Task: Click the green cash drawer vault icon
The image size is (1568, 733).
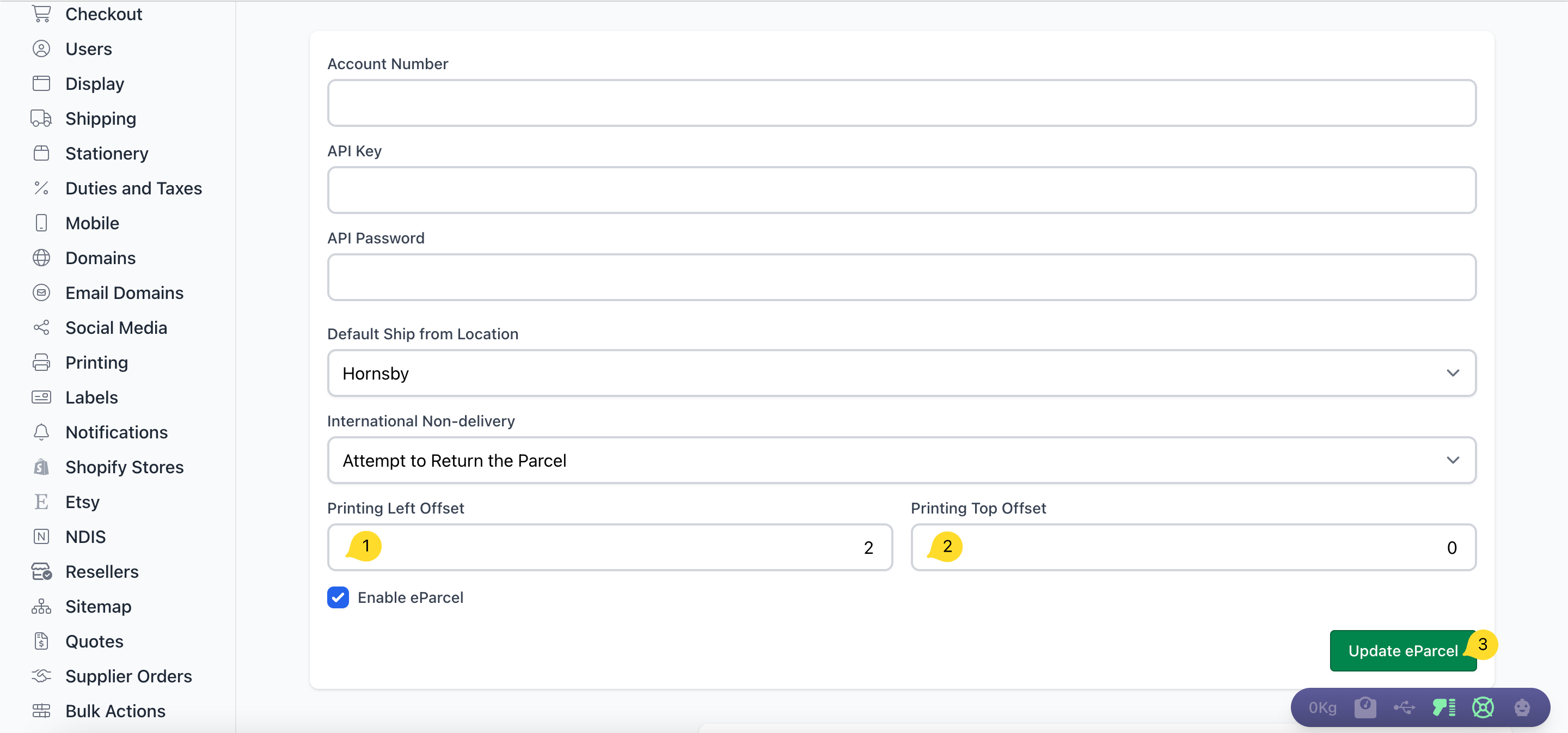Action: tap(1483, 707)
